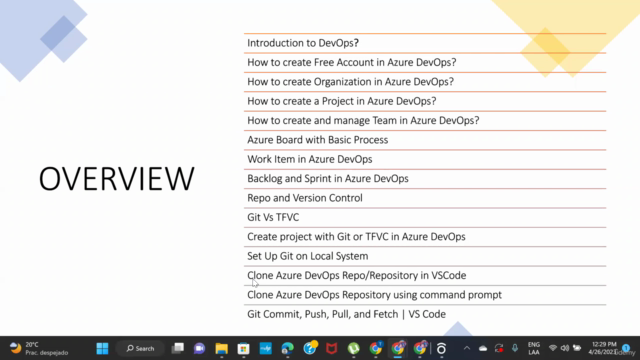Select 'Azure Board with Basic Process' line
Screen dimensions: 640x360
(318, 140)
